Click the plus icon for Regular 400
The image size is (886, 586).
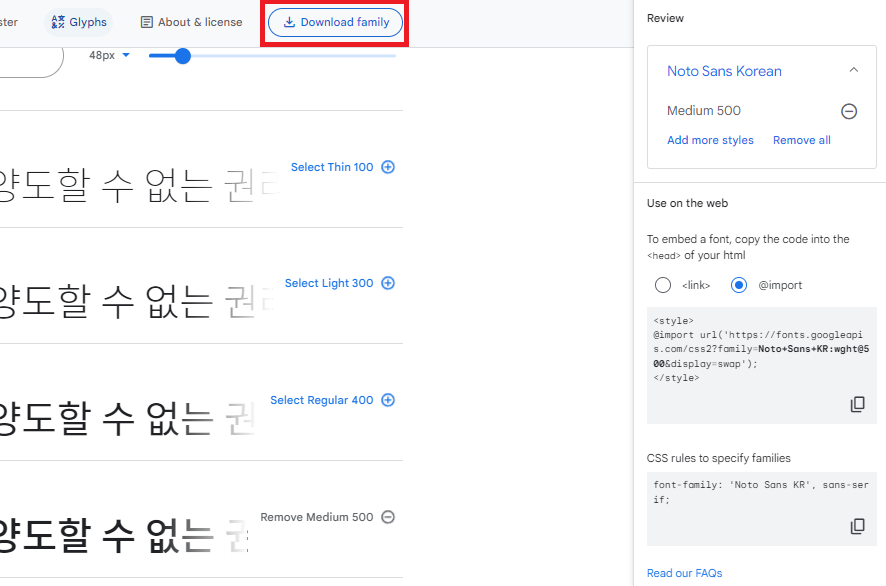tap(388, 400)
